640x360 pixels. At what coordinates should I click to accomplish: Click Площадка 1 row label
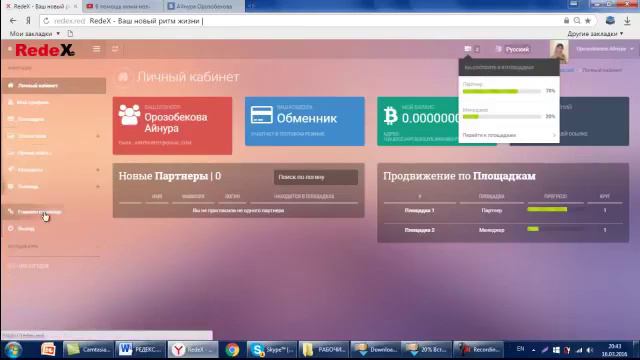coord(419,211)
